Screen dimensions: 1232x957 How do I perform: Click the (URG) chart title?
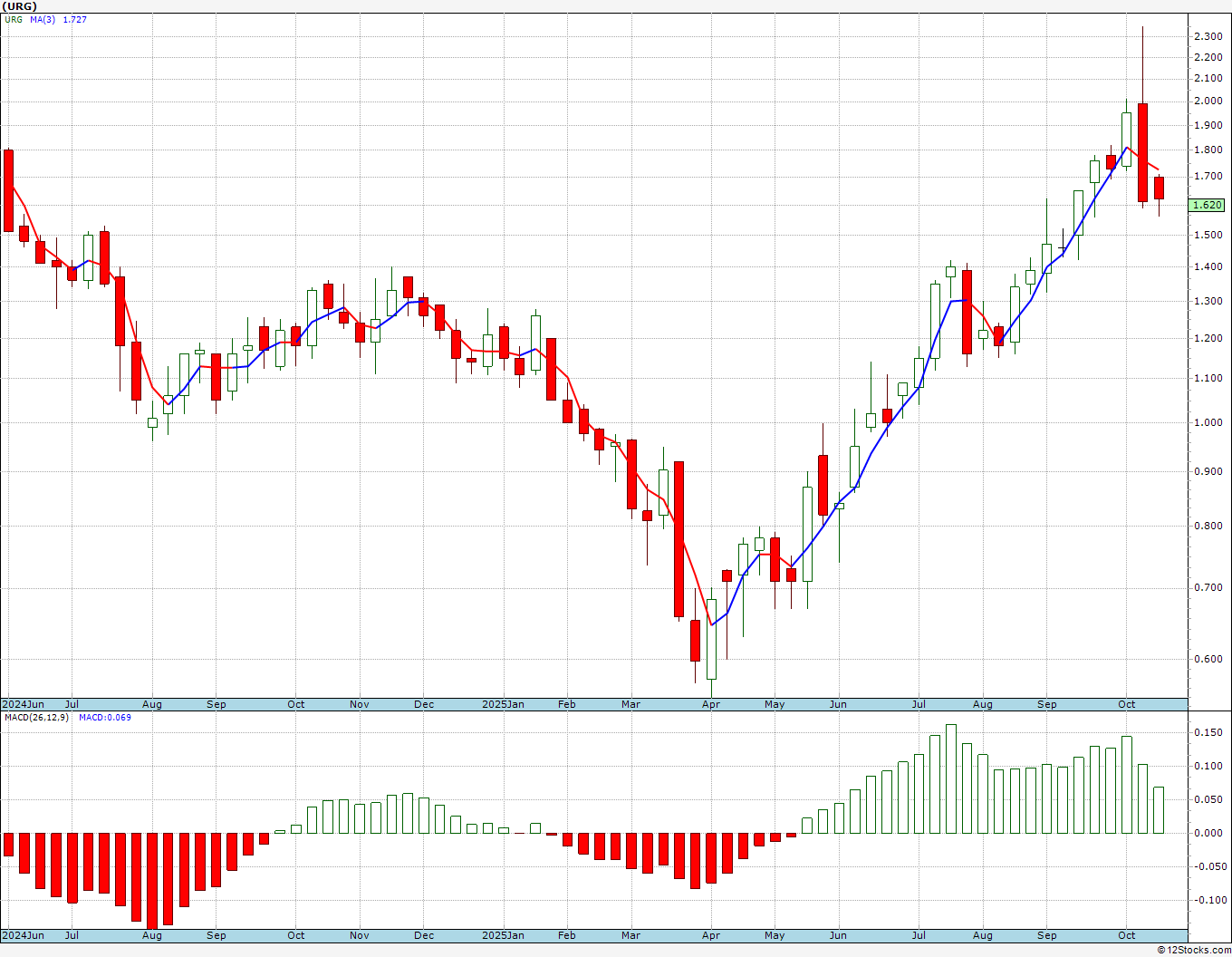pos(19,6)
